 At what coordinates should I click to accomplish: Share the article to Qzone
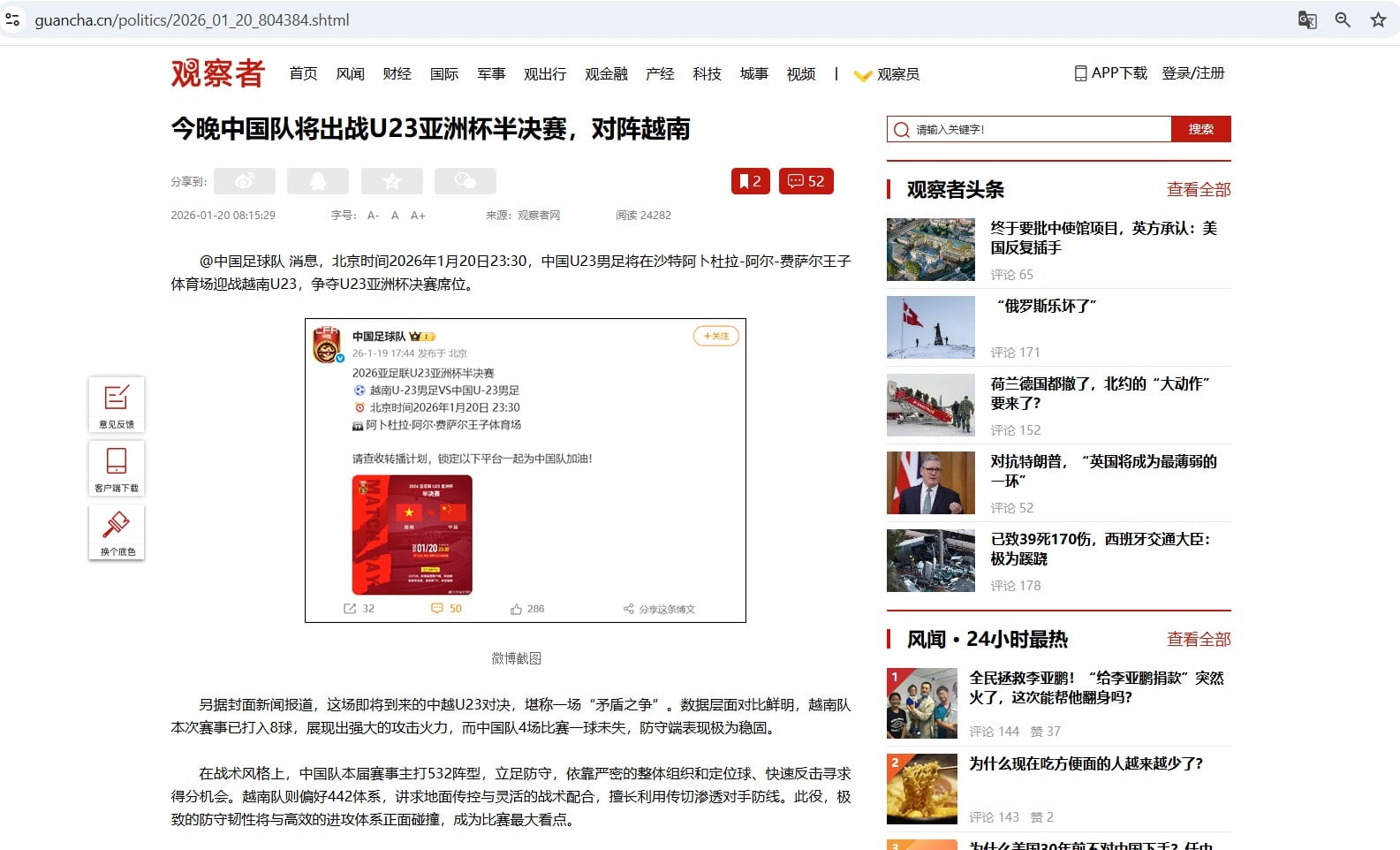point(392,181)
